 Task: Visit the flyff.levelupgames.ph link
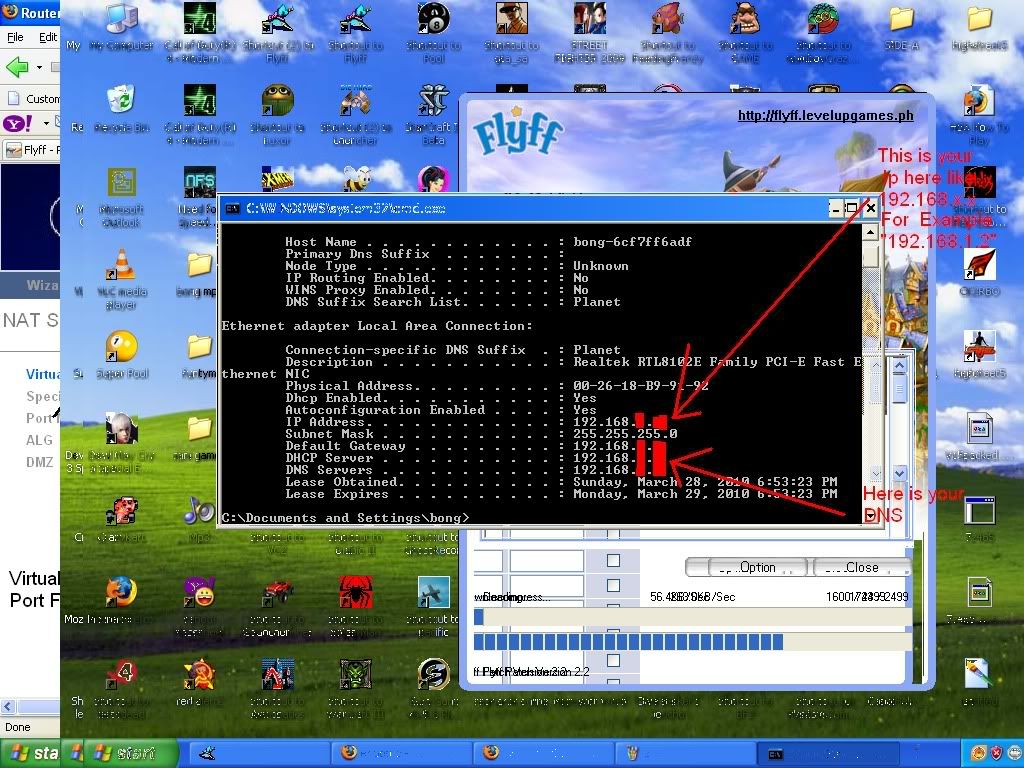(x=825, y=116)
